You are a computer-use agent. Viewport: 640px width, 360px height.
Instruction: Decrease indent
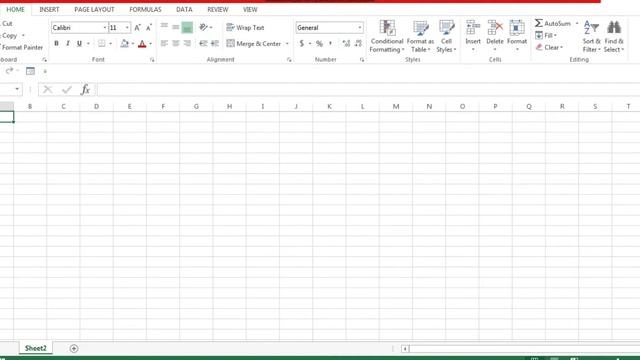point(203,43)
